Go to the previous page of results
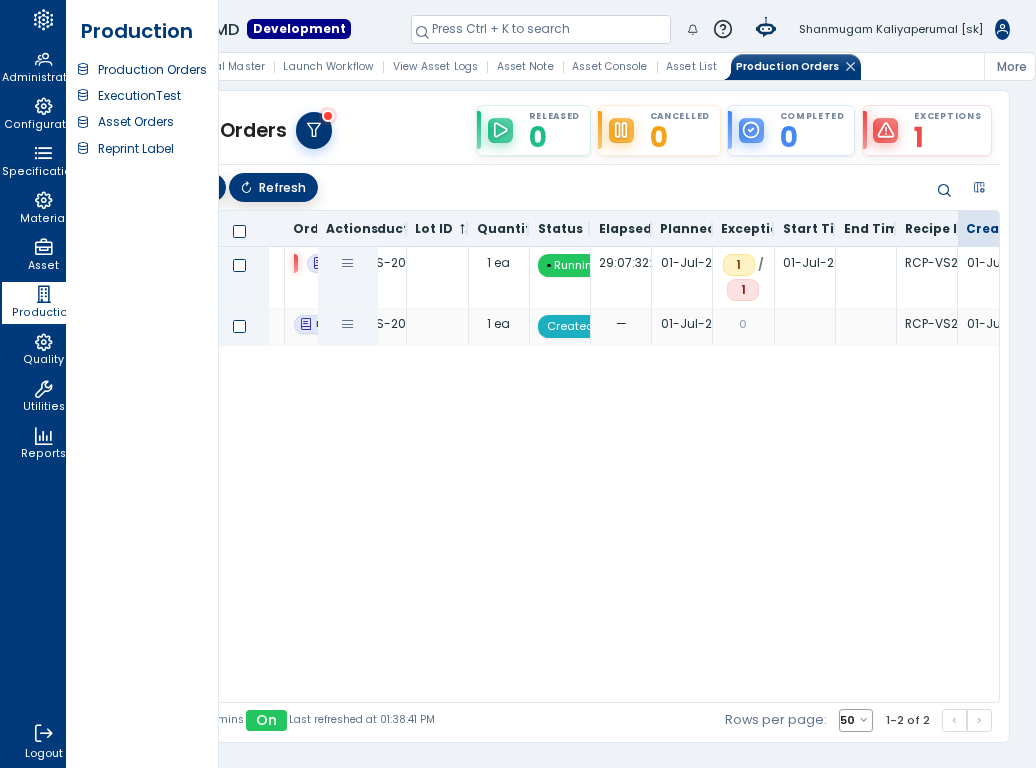 coord(955,720)
